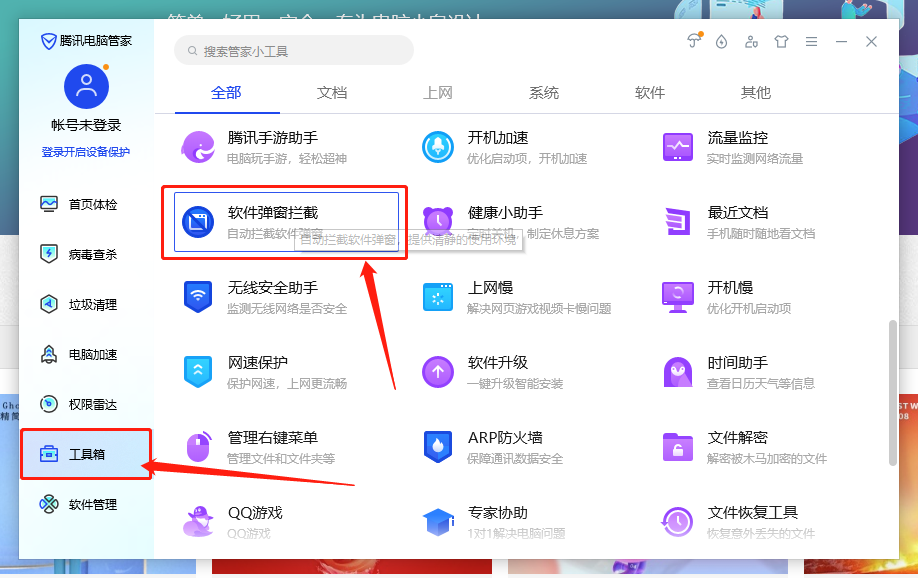Click the 恢复意外丢失的文件 description

761,533
